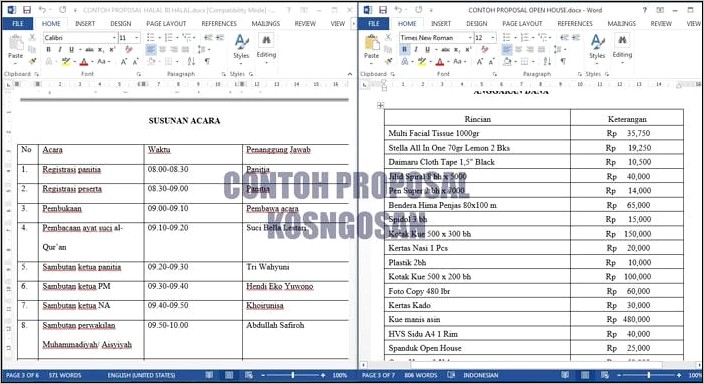Open the Calibri font name dropdown
The image size is (704, 384).
(x=114, y=38)
